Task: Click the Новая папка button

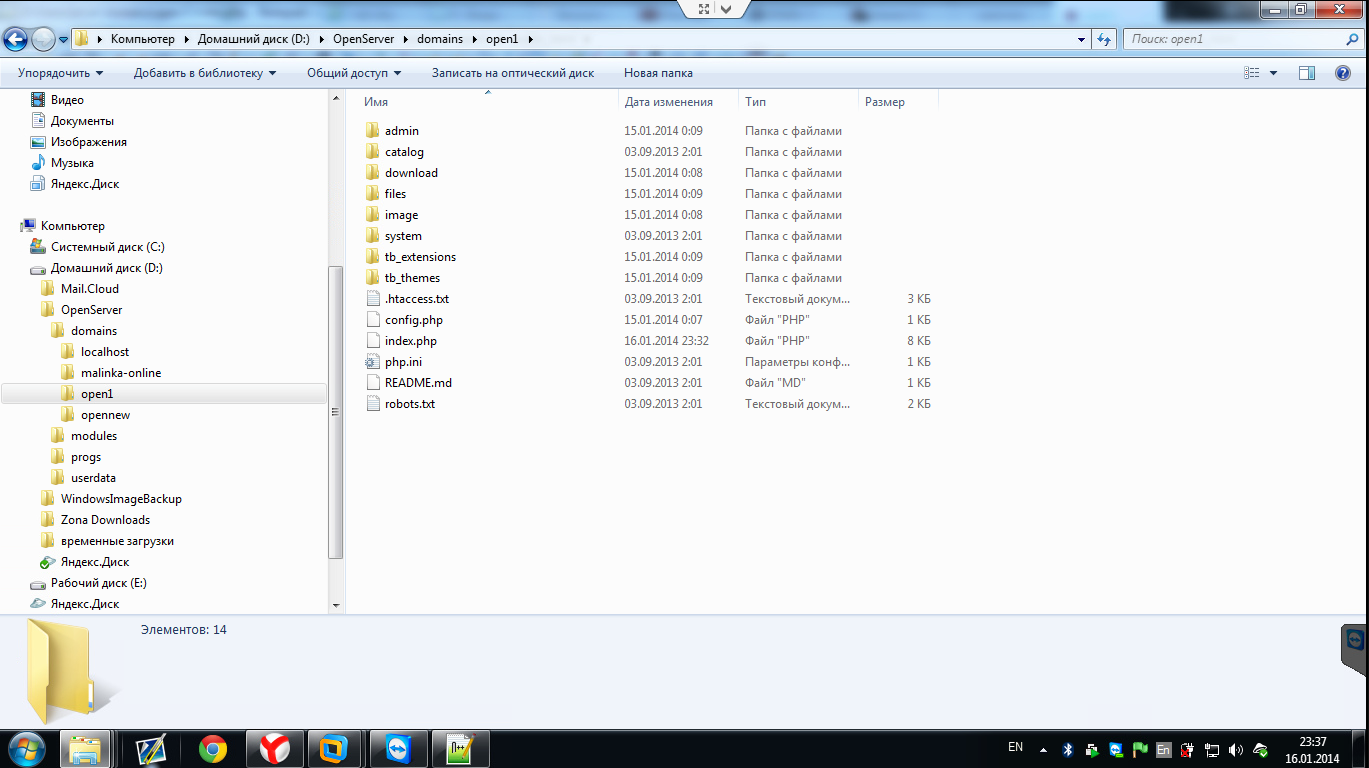Action: pyautogui.click(x=658, y=73)
